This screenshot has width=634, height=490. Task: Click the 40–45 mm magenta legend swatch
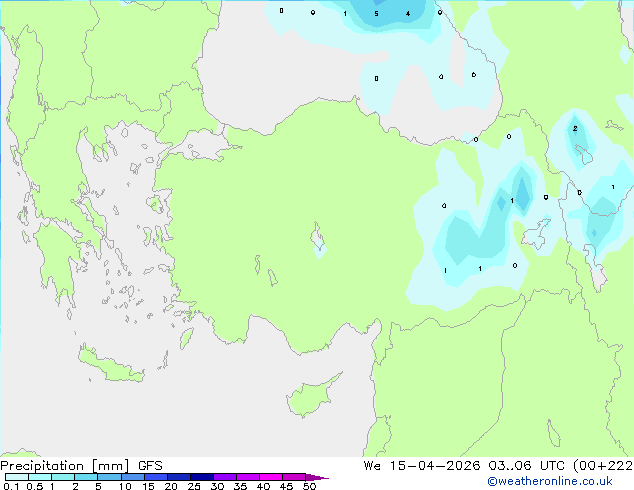[x=271, y=477]
